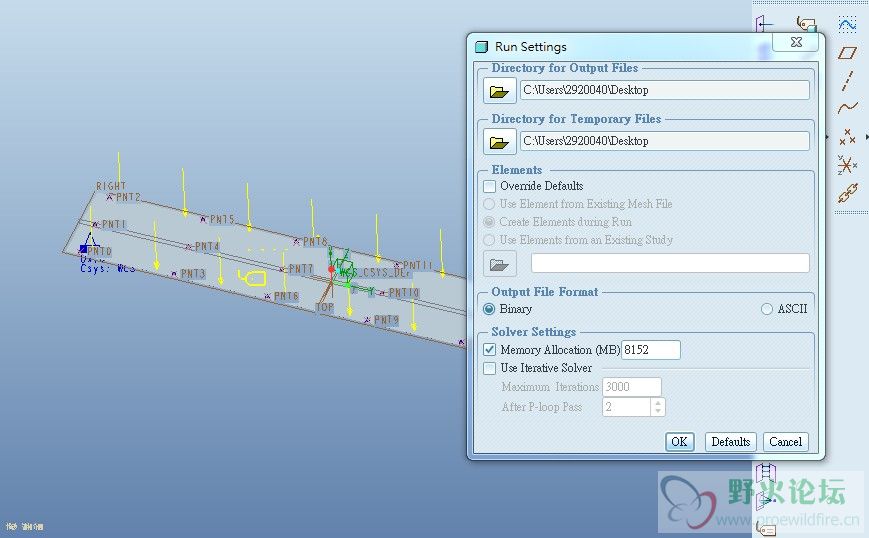The height and width of the screenshot is (538, 869).
Task: Click the chain link icon in the right toolbar
Action: tap(847, 193)
